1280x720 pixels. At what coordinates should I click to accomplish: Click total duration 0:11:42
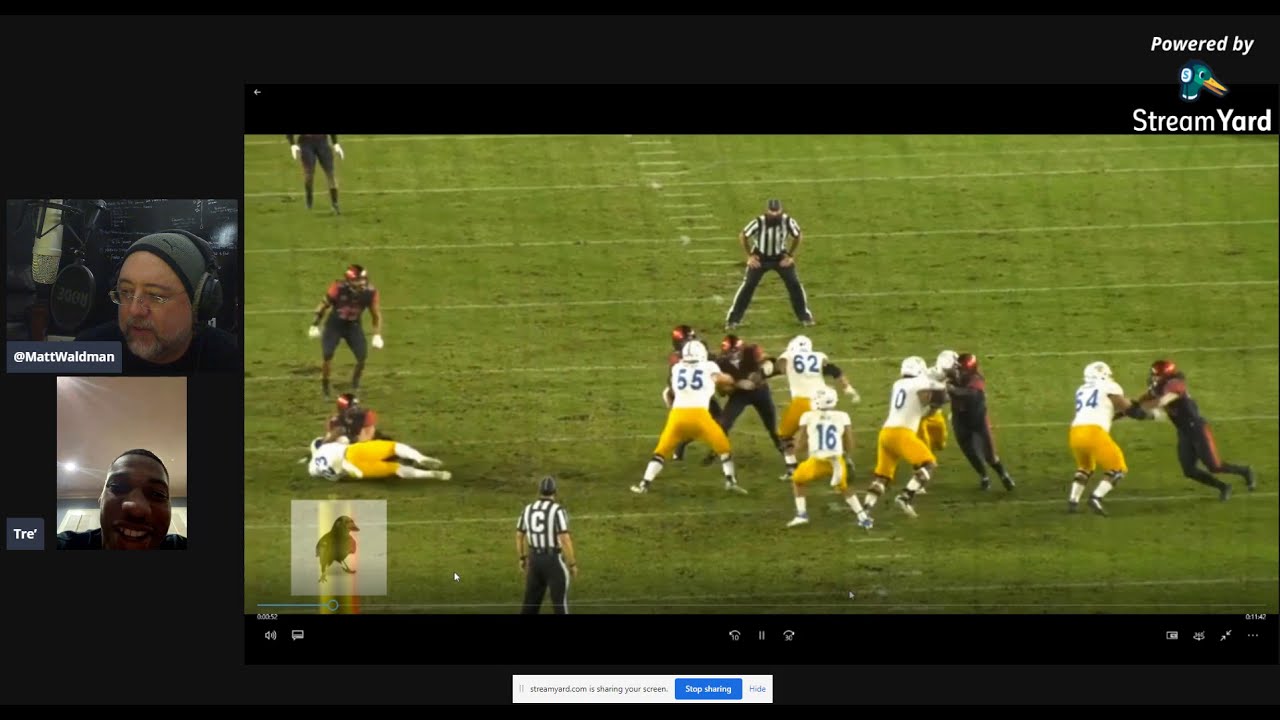click(x=1255, y=617)
